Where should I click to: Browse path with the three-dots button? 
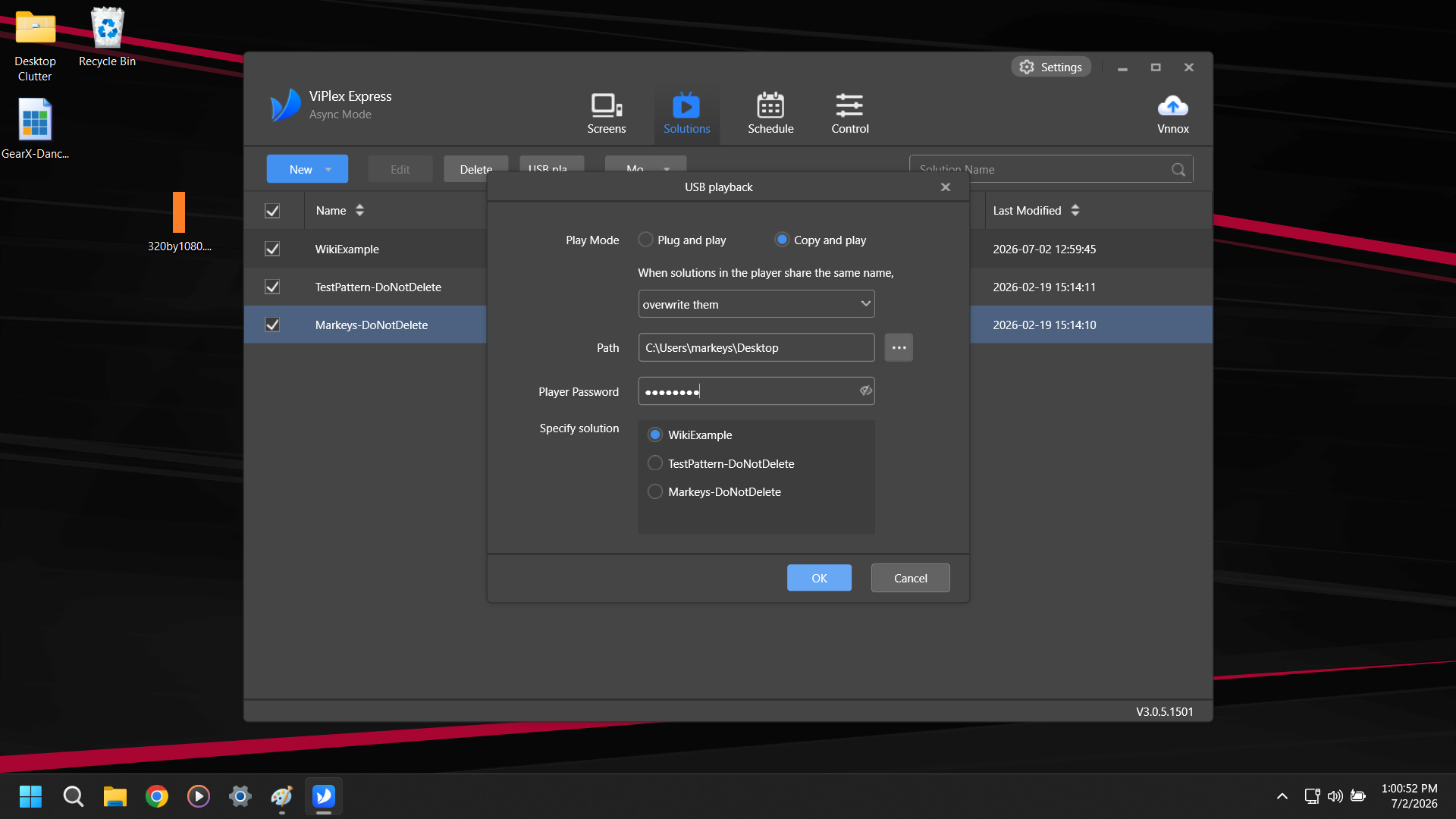(x=899, y=347)
